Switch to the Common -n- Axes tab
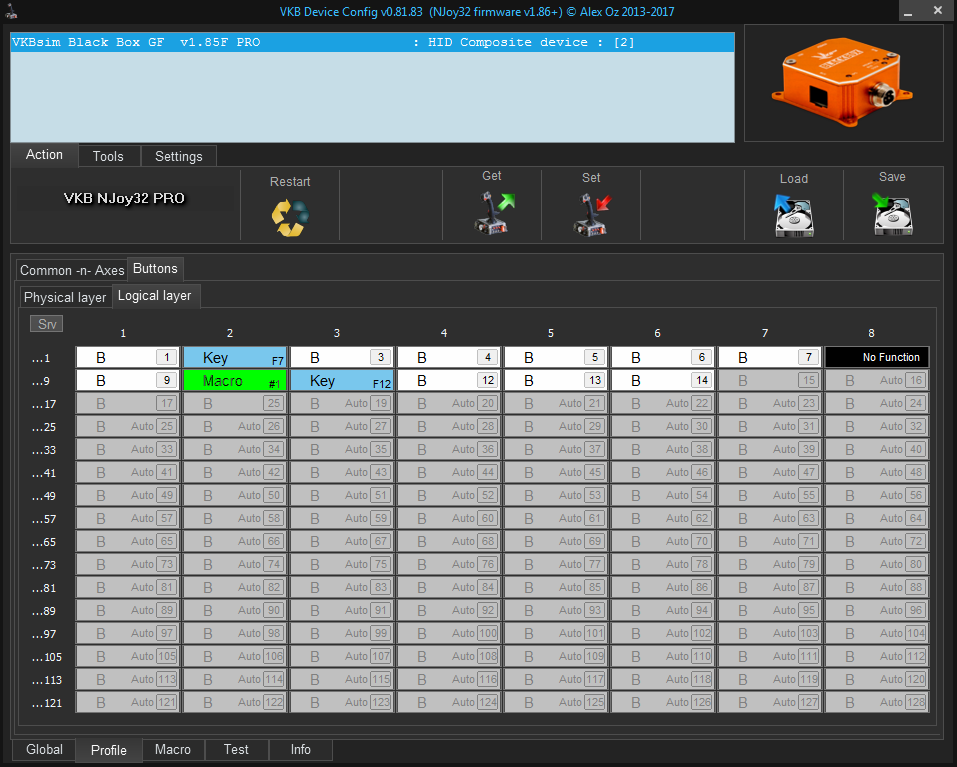This screenshot has width=957, height=767. point(72,270)
